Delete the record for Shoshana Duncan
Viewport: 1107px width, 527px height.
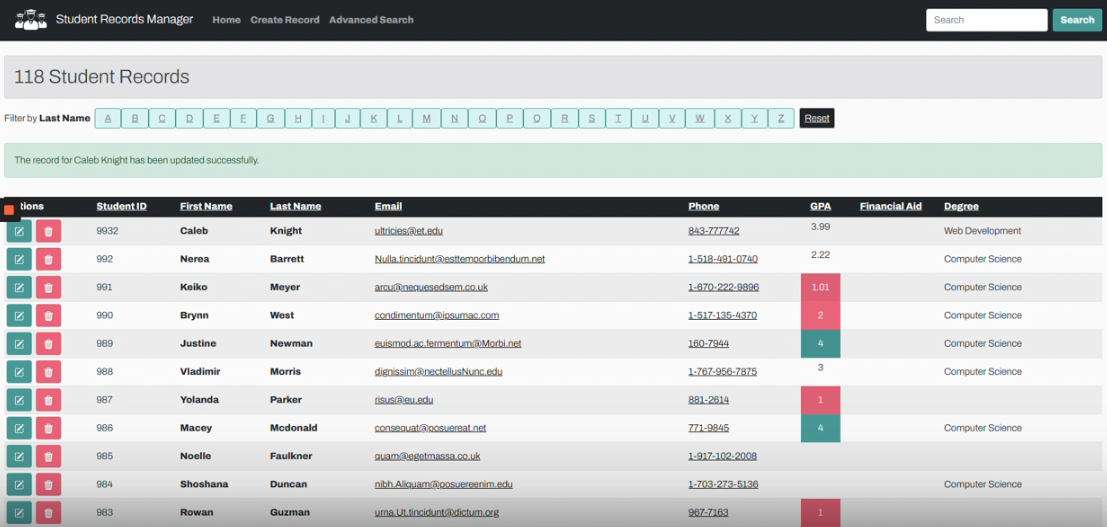click(x=49, y=485)
